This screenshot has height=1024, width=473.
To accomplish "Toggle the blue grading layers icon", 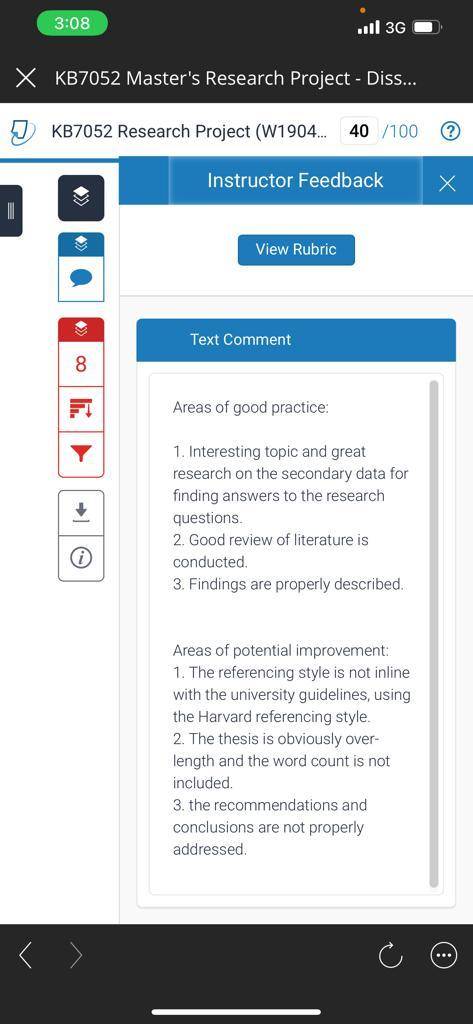I will 81,244.
